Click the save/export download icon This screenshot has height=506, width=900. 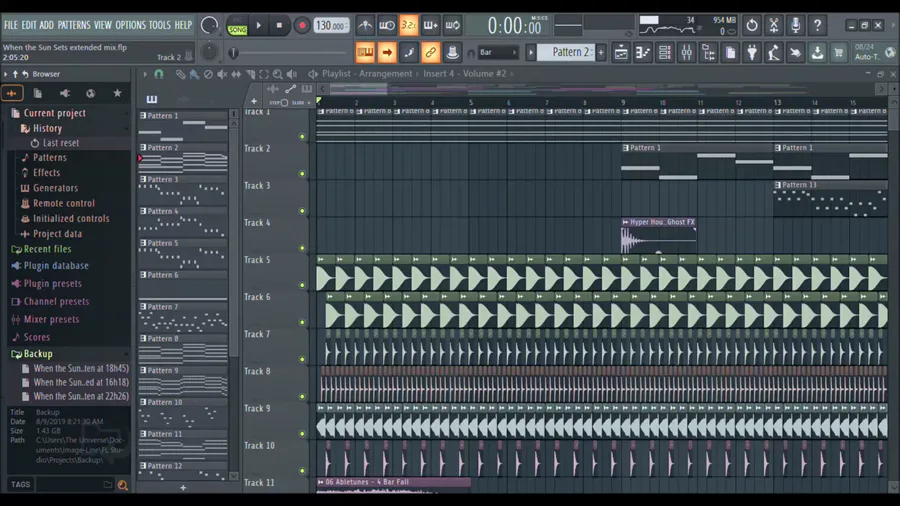(817, 53)
